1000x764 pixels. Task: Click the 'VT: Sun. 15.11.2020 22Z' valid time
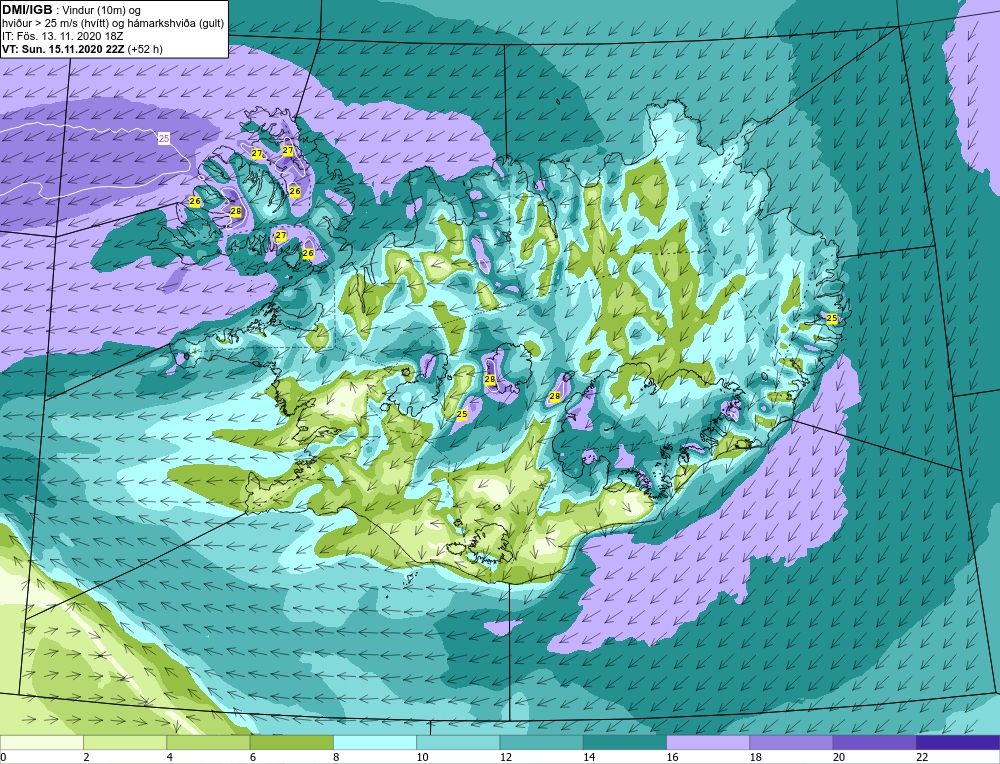(x=63, y=49)
